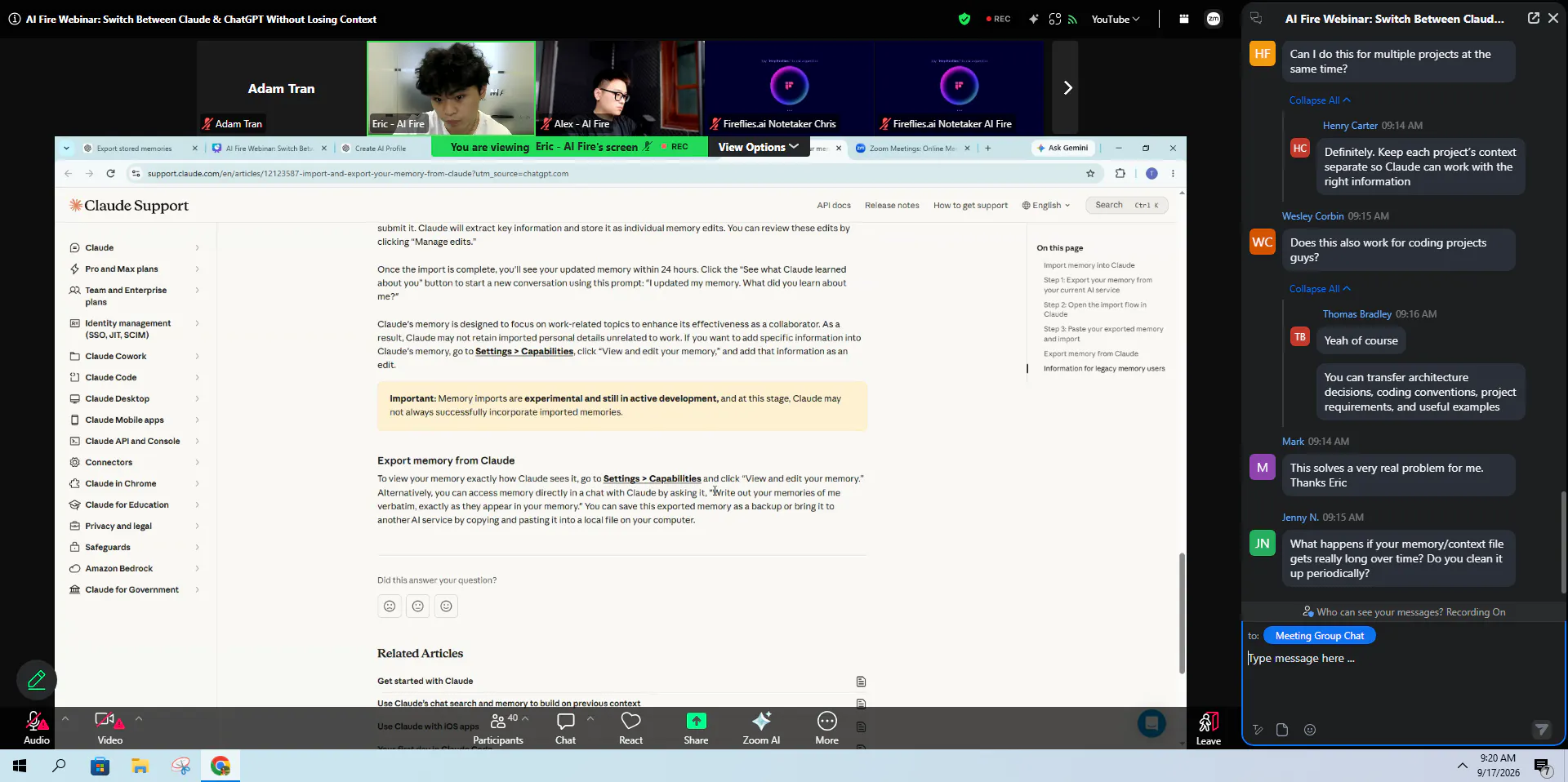Open the React heart icon
The width and height of the screenshot is (1568, 782).
click(630, 722)
